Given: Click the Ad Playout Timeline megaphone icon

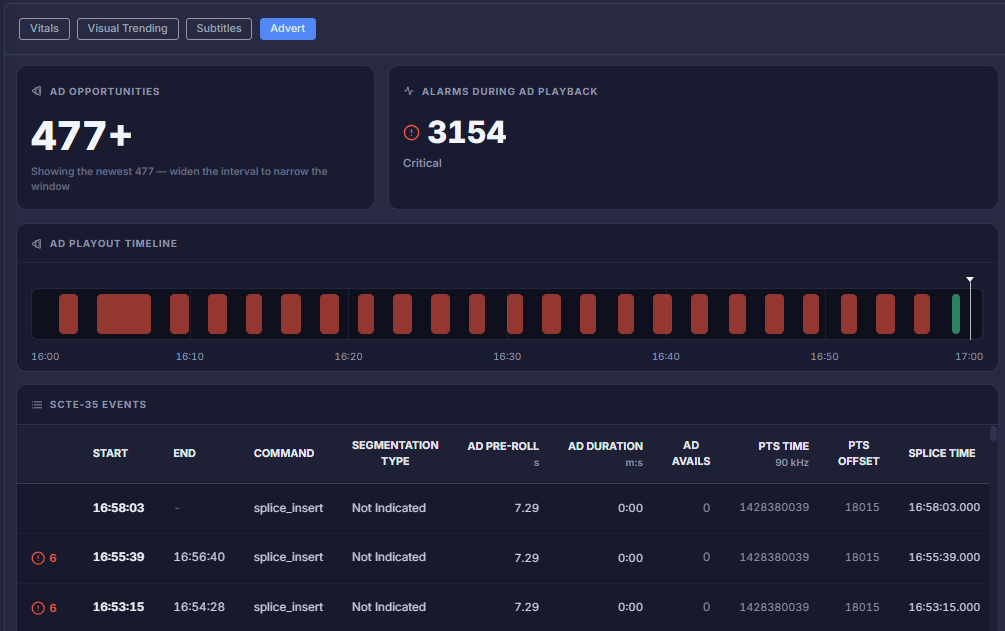Looking at the screenshot, I should tap(37, 244).
